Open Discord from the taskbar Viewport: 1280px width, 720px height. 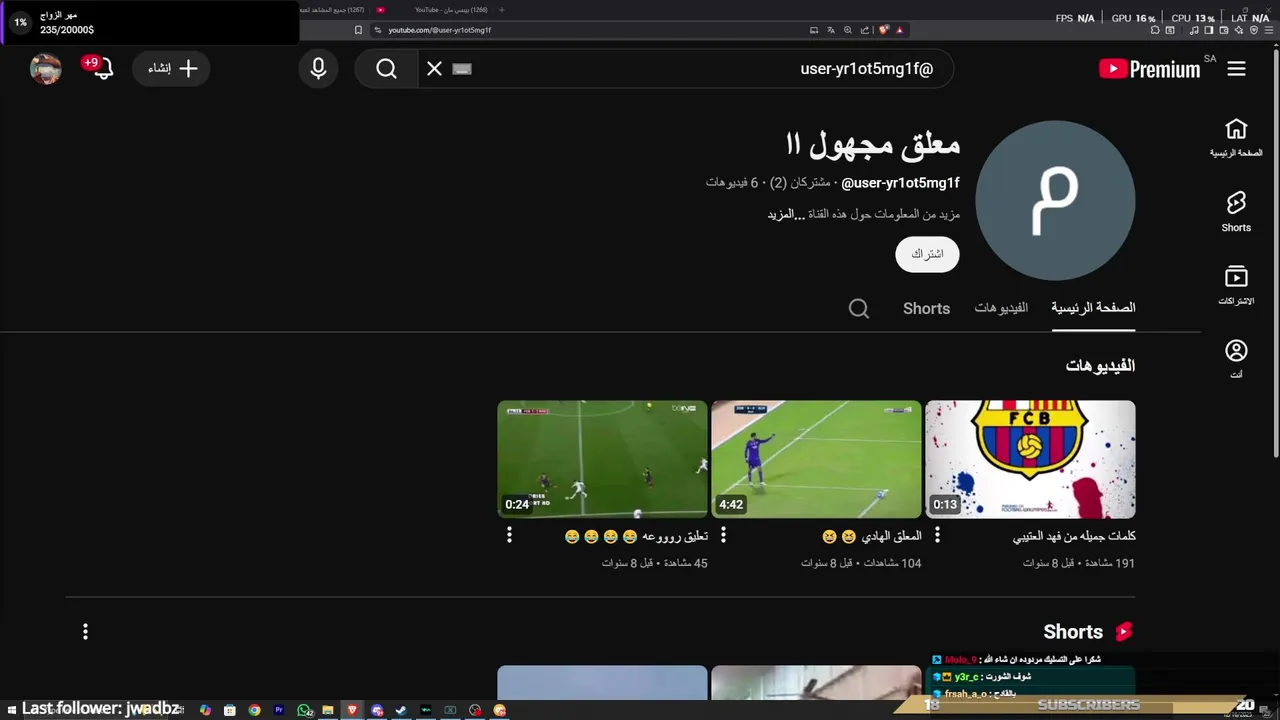[x=377, y=710]
